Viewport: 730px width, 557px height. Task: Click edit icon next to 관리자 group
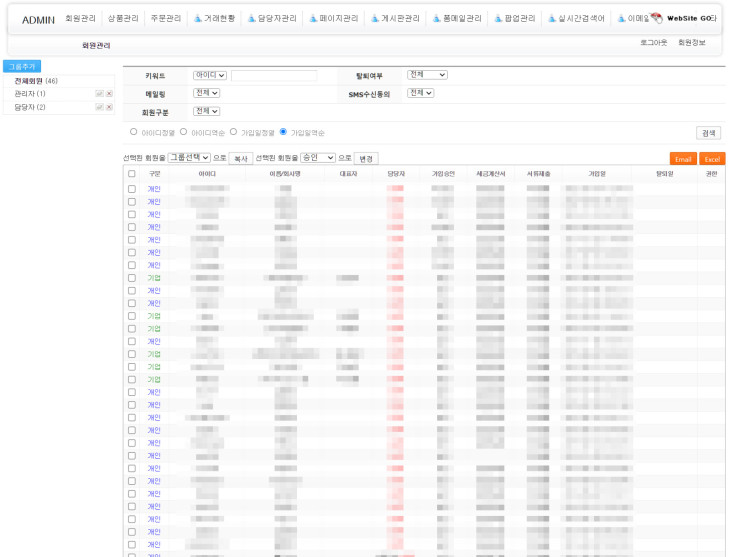(99, 93)
